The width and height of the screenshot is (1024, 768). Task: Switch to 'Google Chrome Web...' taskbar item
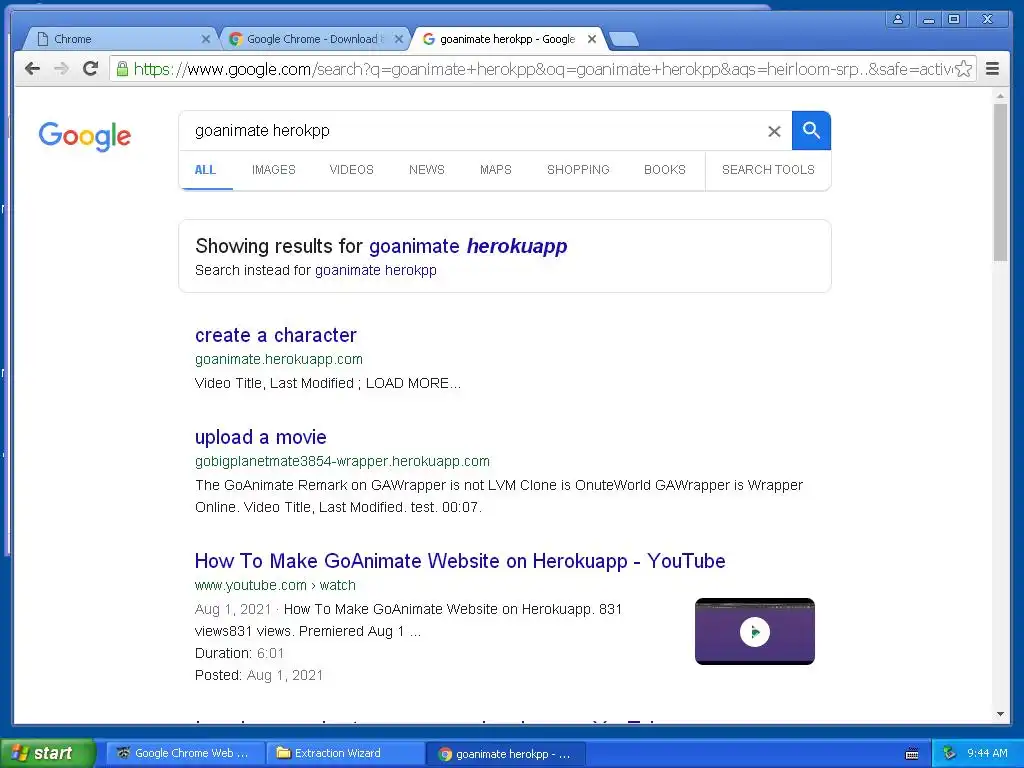(x=185, y=753)
